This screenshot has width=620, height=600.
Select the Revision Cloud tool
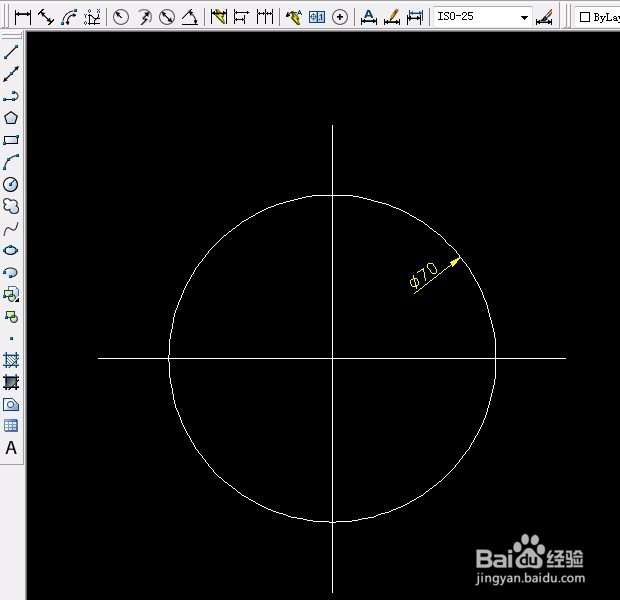(11, 206)
